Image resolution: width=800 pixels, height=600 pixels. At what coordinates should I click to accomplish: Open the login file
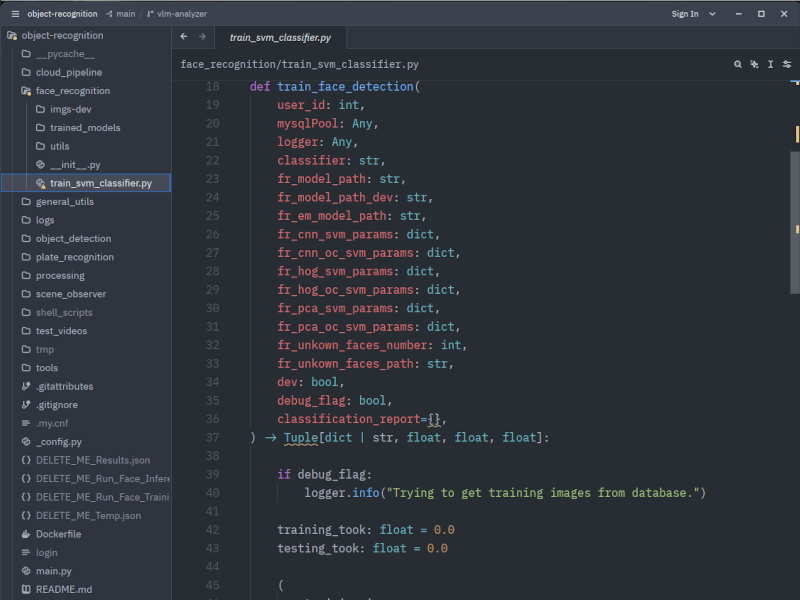click(86, 553)
